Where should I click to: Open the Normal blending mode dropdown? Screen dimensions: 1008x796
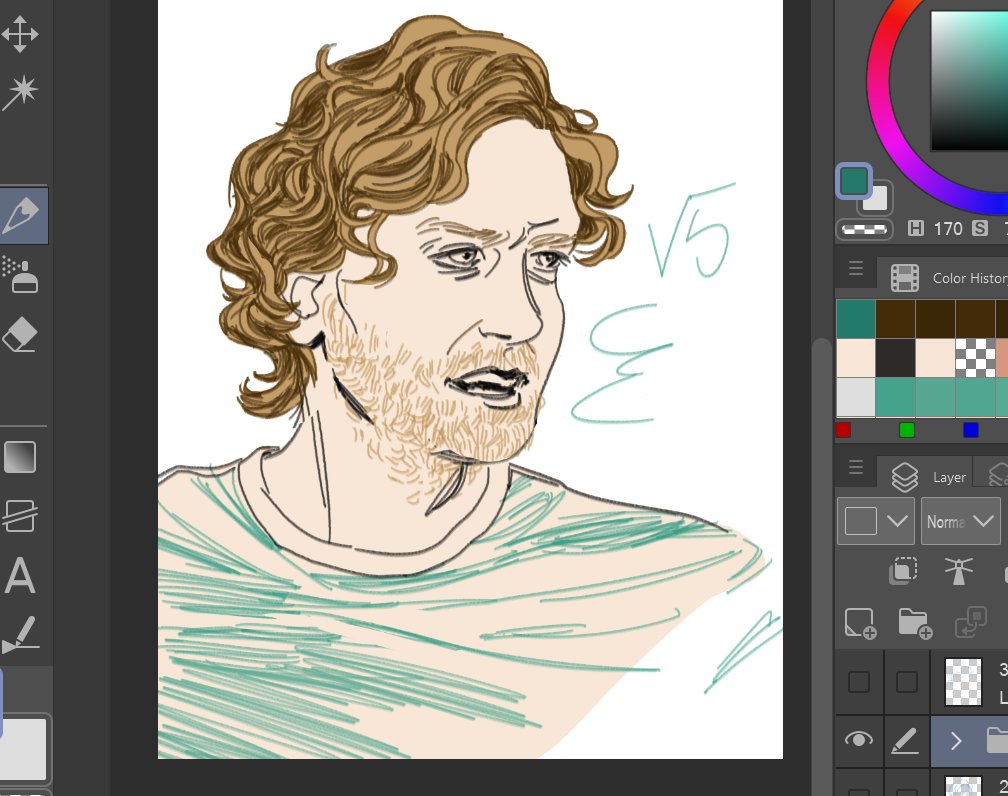960,521
